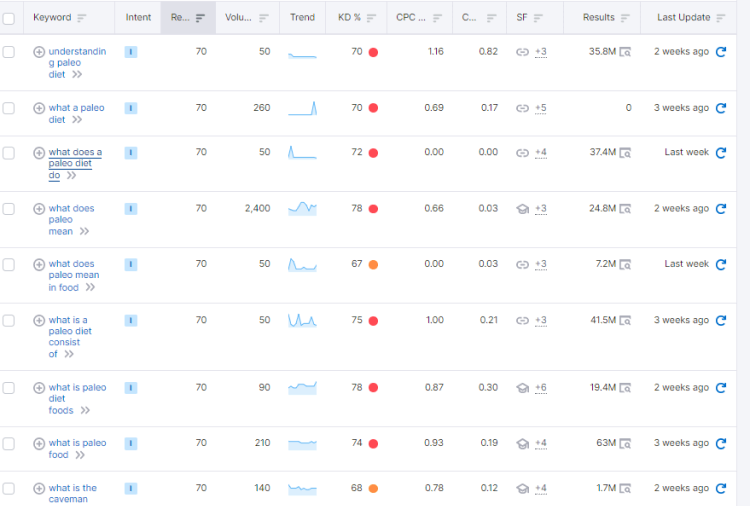Select checkbox for 'what does a paleo diet do'
This screenshot has width=750, height=506.
click(x=9, y=153)
